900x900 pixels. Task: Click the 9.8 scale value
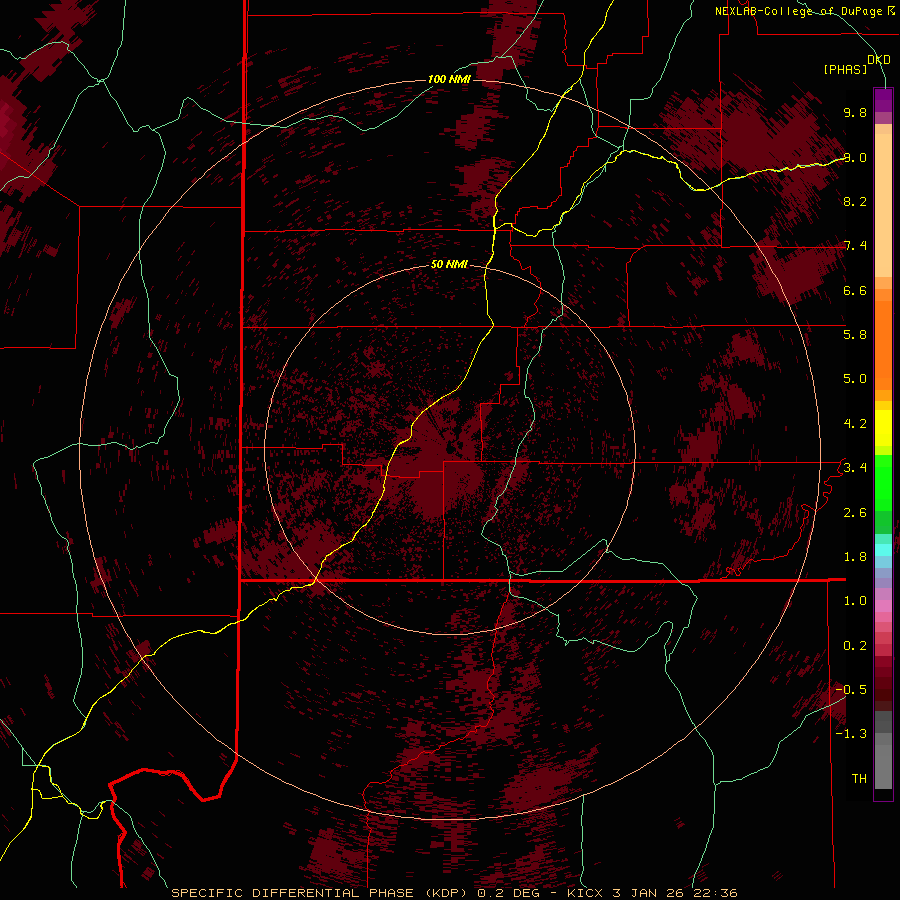coord(855,112)
